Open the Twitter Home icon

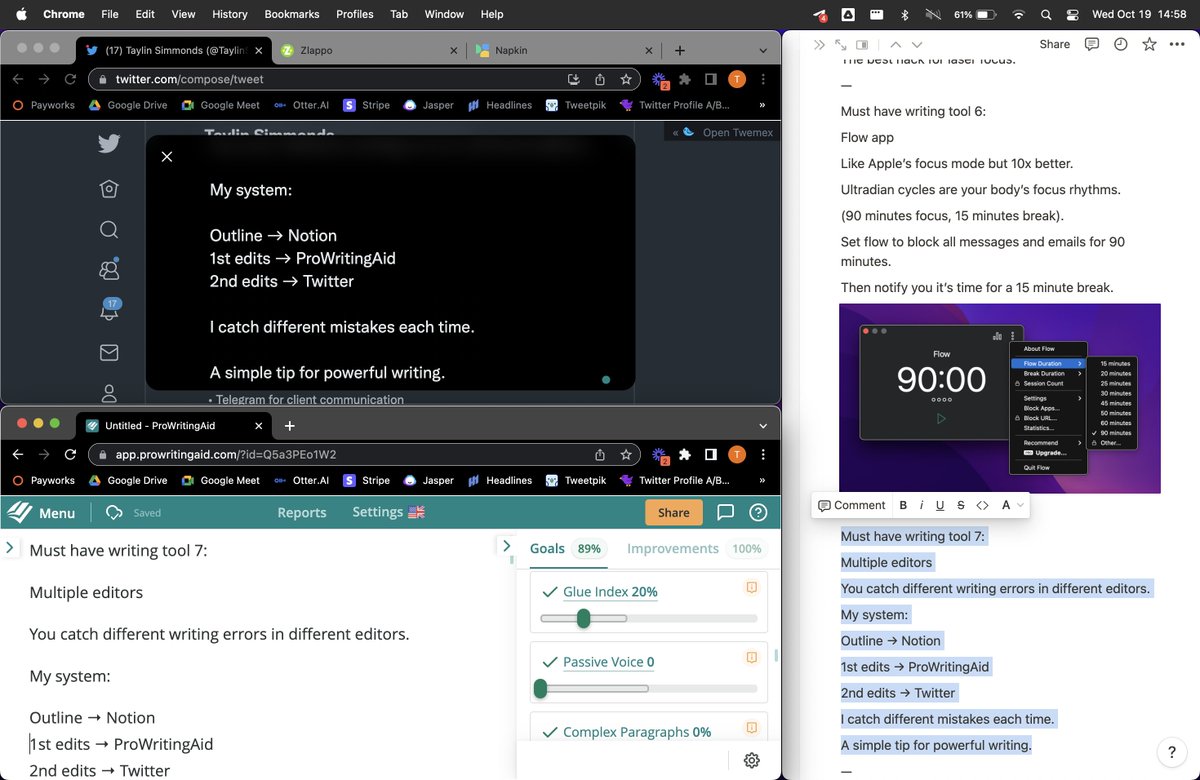[109, 189]
